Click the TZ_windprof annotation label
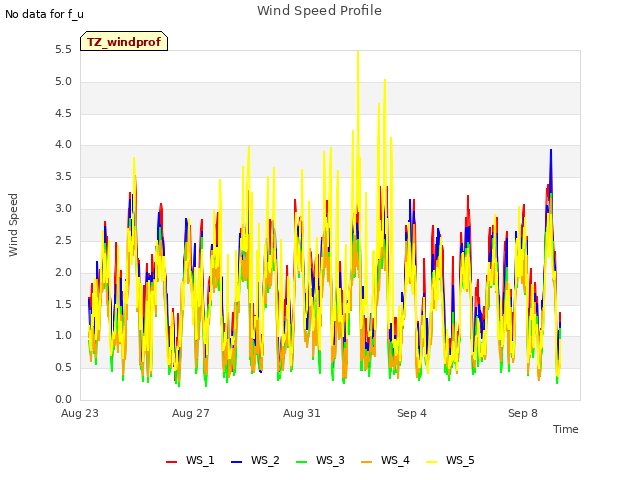640x480 pixels. pyautogui.click(x=124, y=41)
